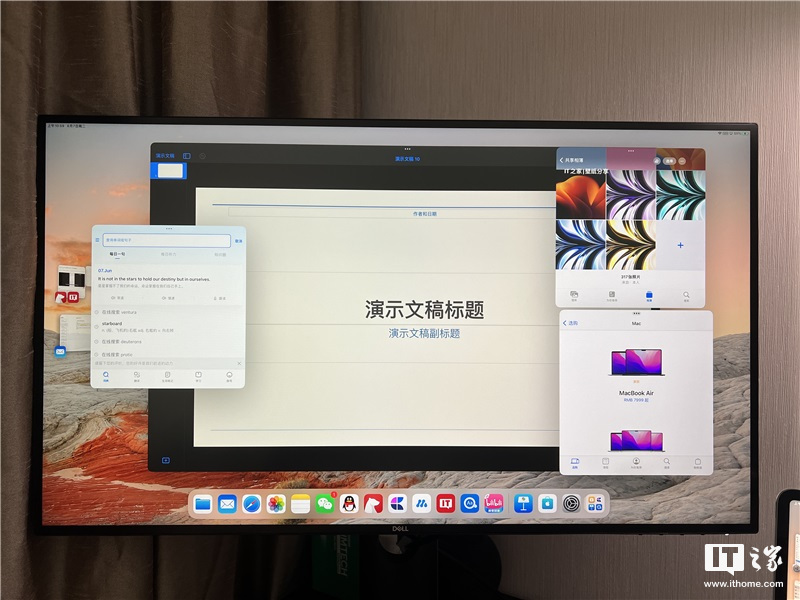Open the QQ penguin app in the dock
Screen dimensions: 800x600
coord(349,504)
